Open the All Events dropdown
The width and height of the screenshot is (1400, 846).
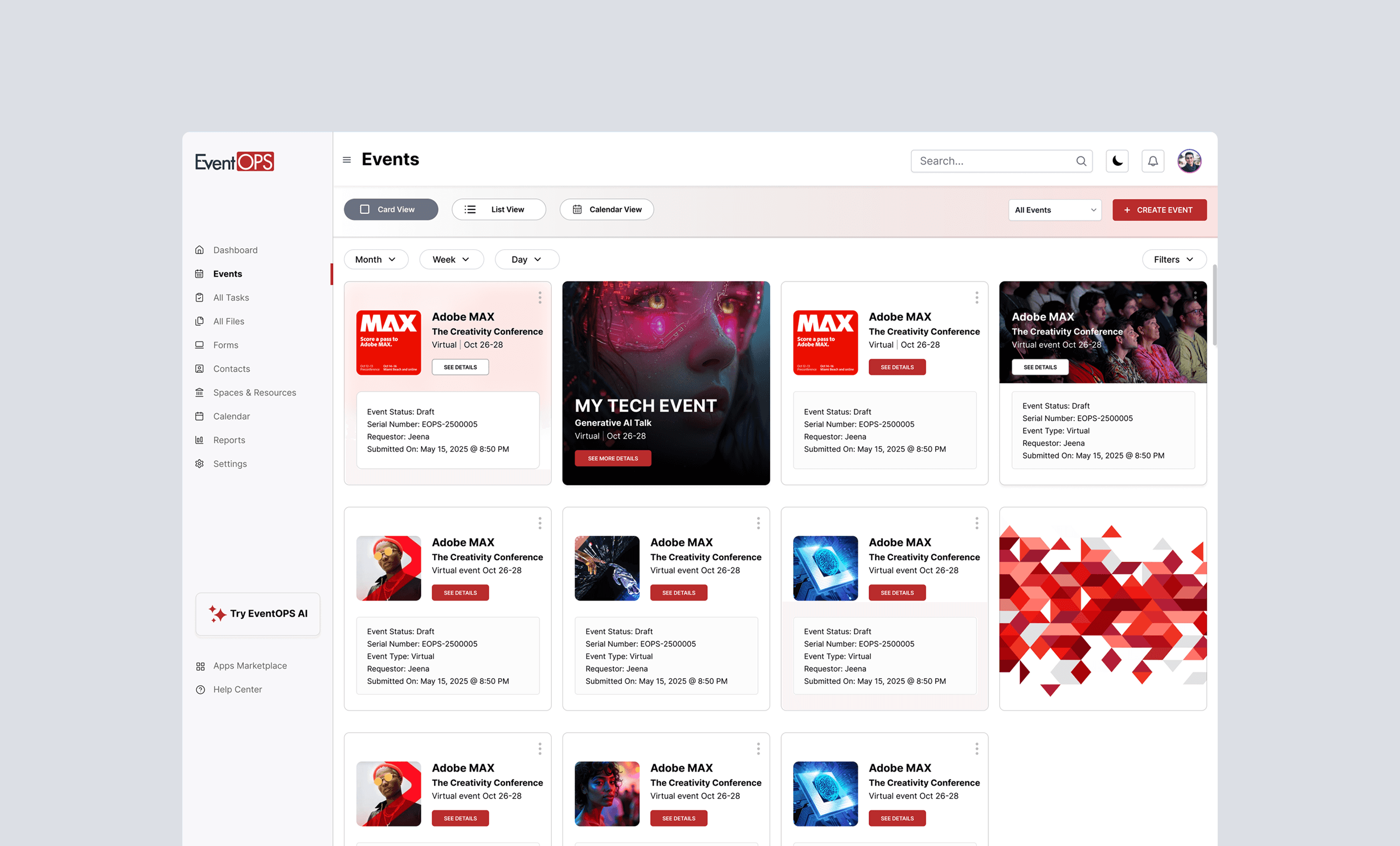pyautogui.click(x=1054, y=210)
